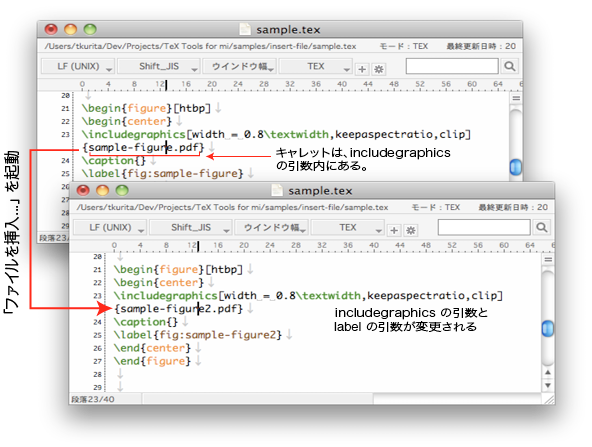Open Shift_JIS encoding dropdown in front window
This screenshot has height=447, width=592.
click(191, 227)
